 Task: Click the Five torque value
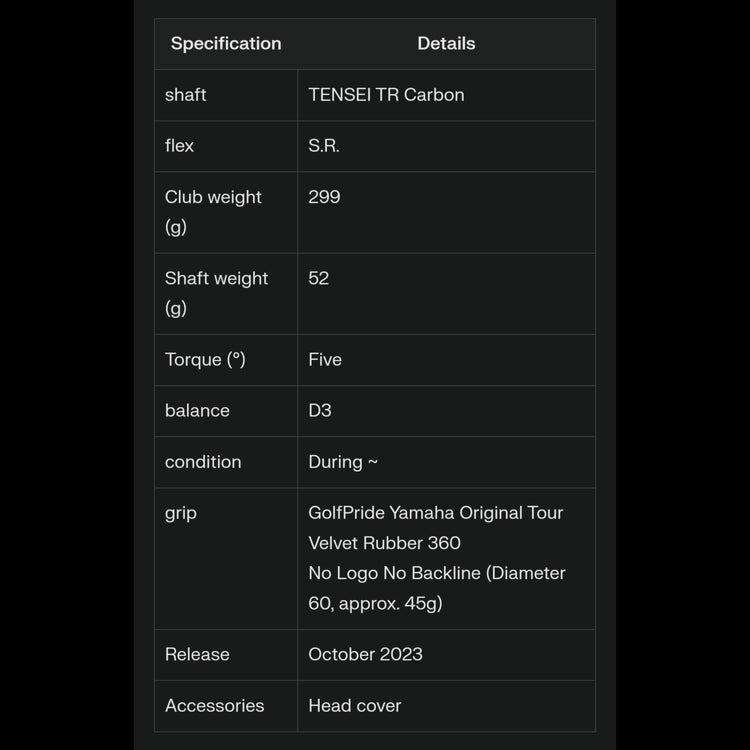coord(325,360)
